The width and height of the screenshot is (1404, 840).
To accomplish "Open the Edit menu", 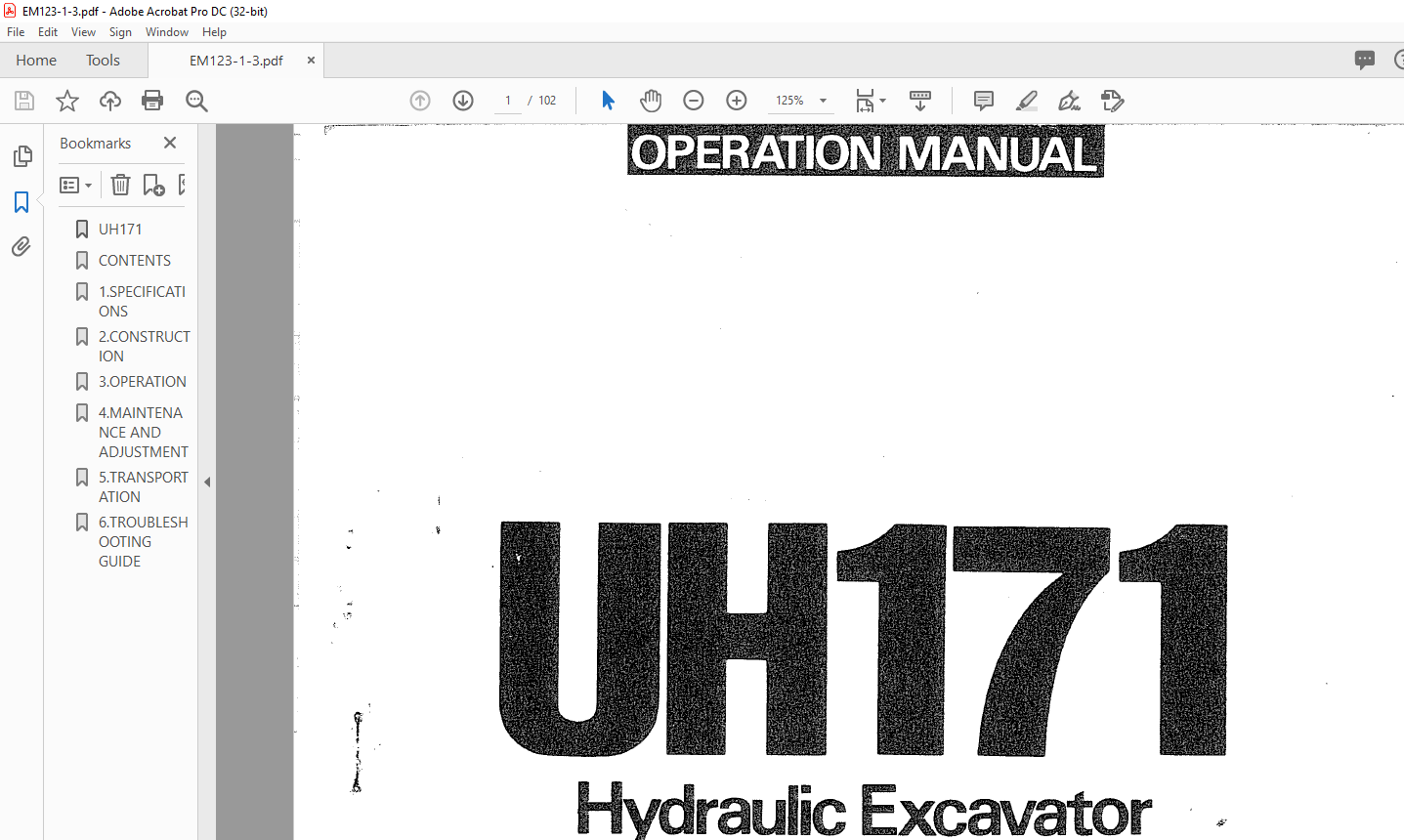I will (48, 32).
